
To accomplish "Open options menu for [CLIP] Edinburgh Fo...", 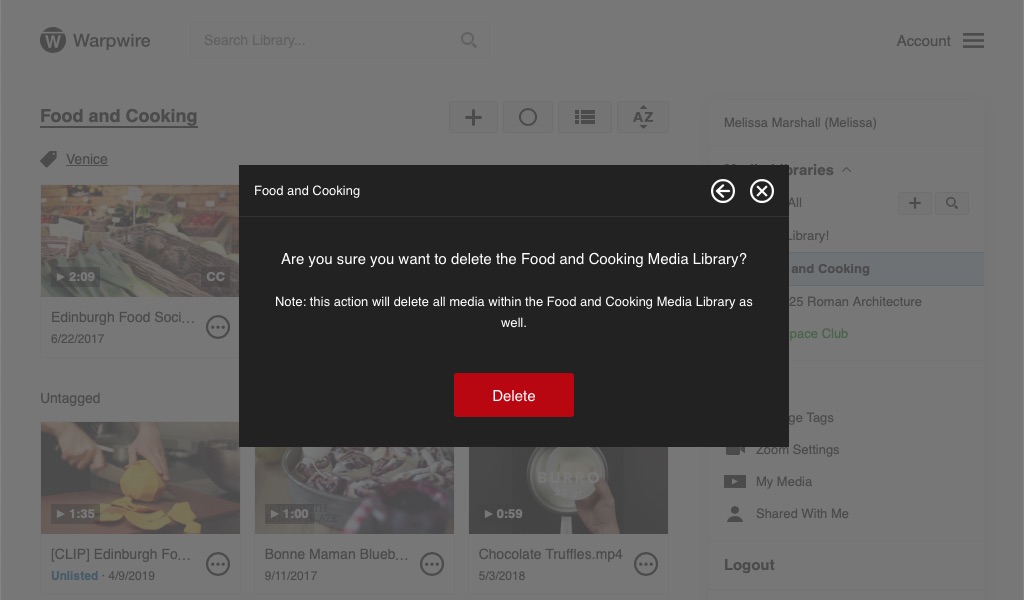I will (x=217, y=564).
